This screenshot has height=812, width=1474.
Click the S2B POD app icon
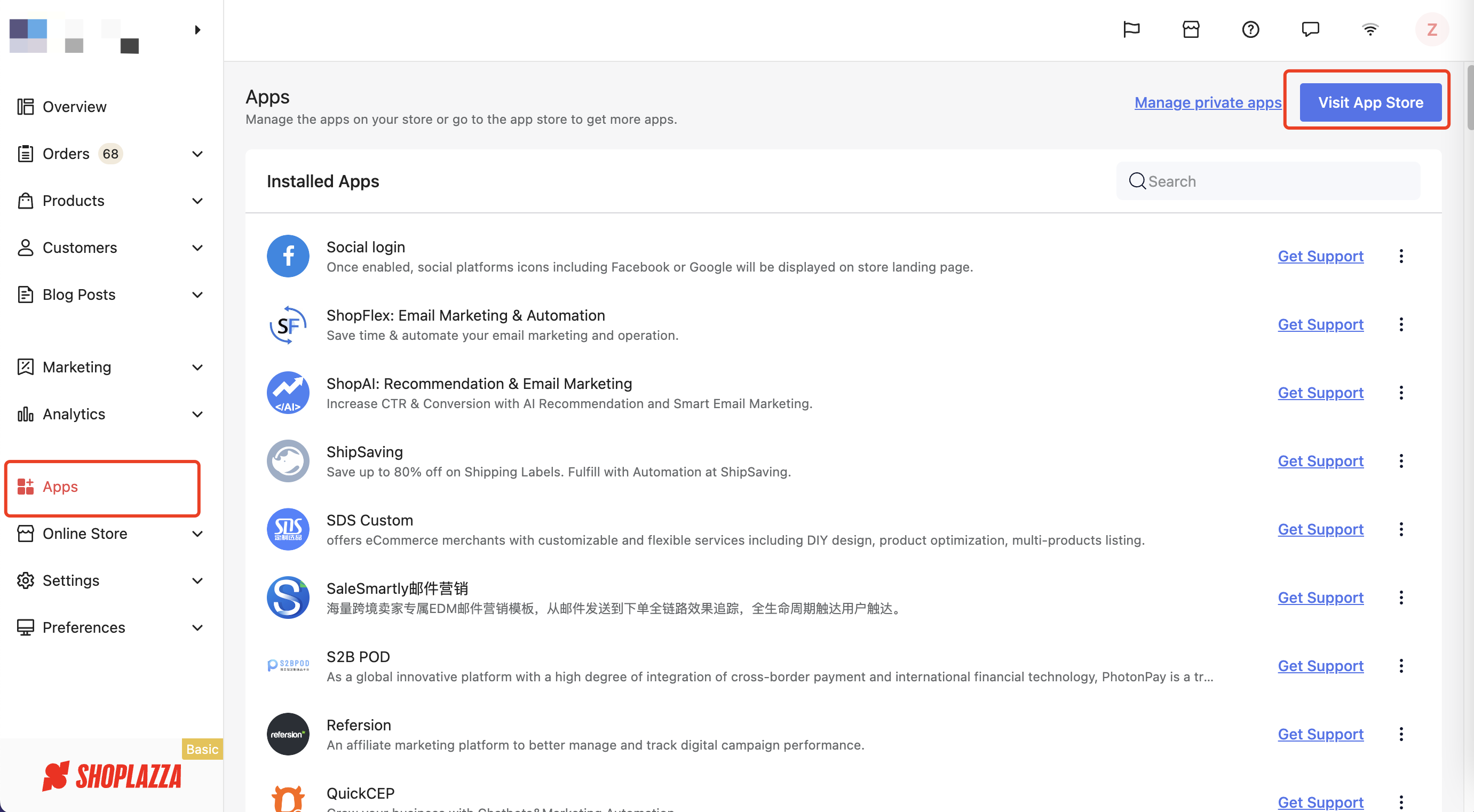click(288, 666)
